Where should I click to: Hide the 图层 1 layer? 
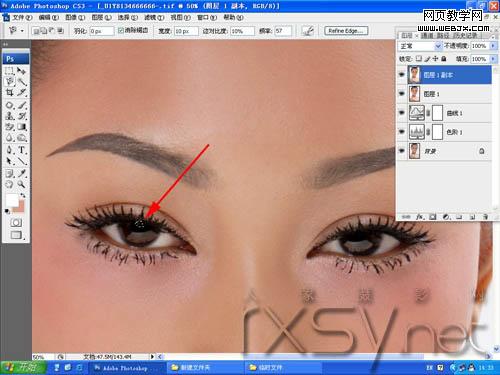point(402,94)
